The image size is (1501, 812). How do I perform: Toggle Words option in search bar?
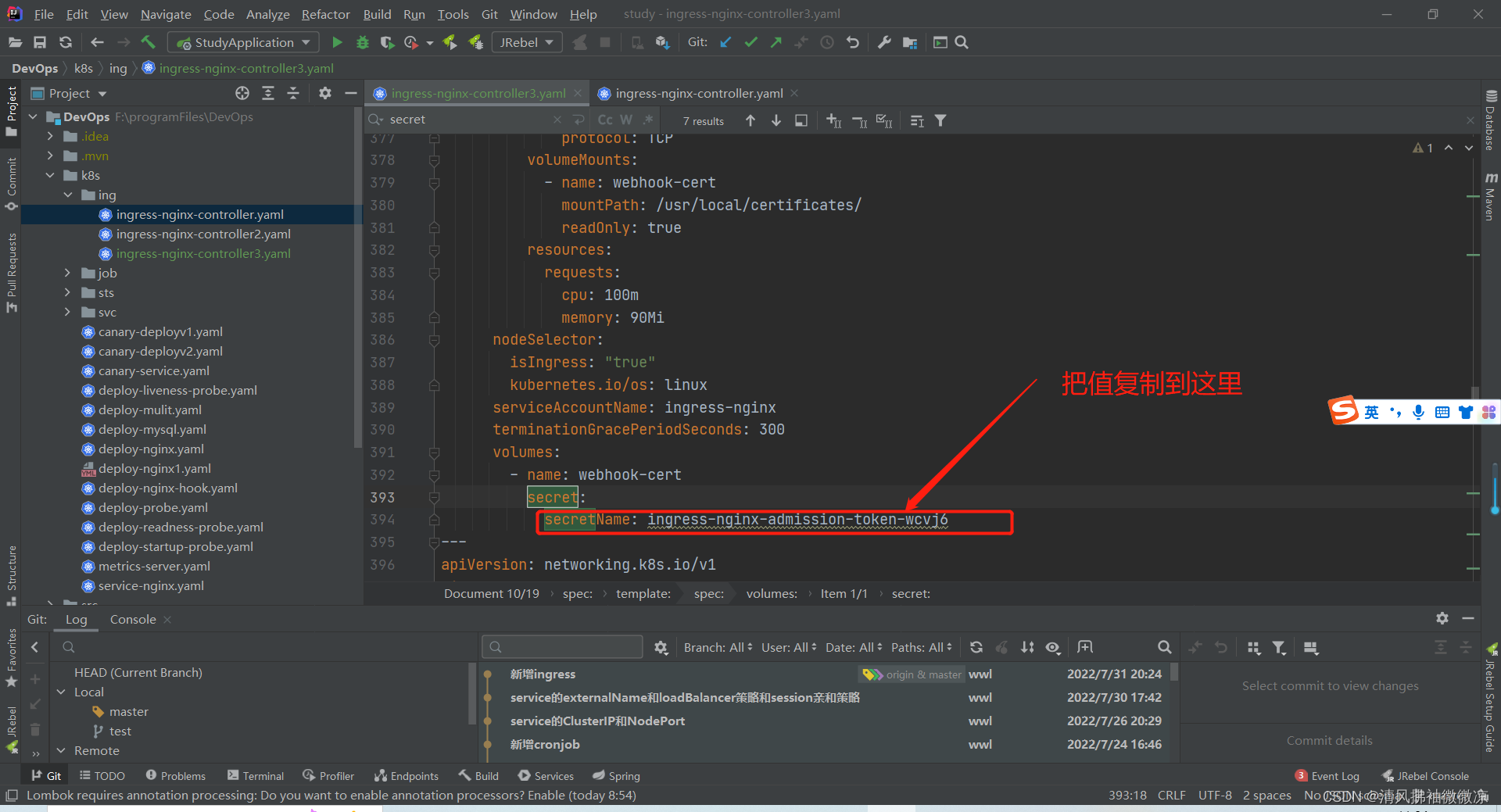(x=626, y=120)
